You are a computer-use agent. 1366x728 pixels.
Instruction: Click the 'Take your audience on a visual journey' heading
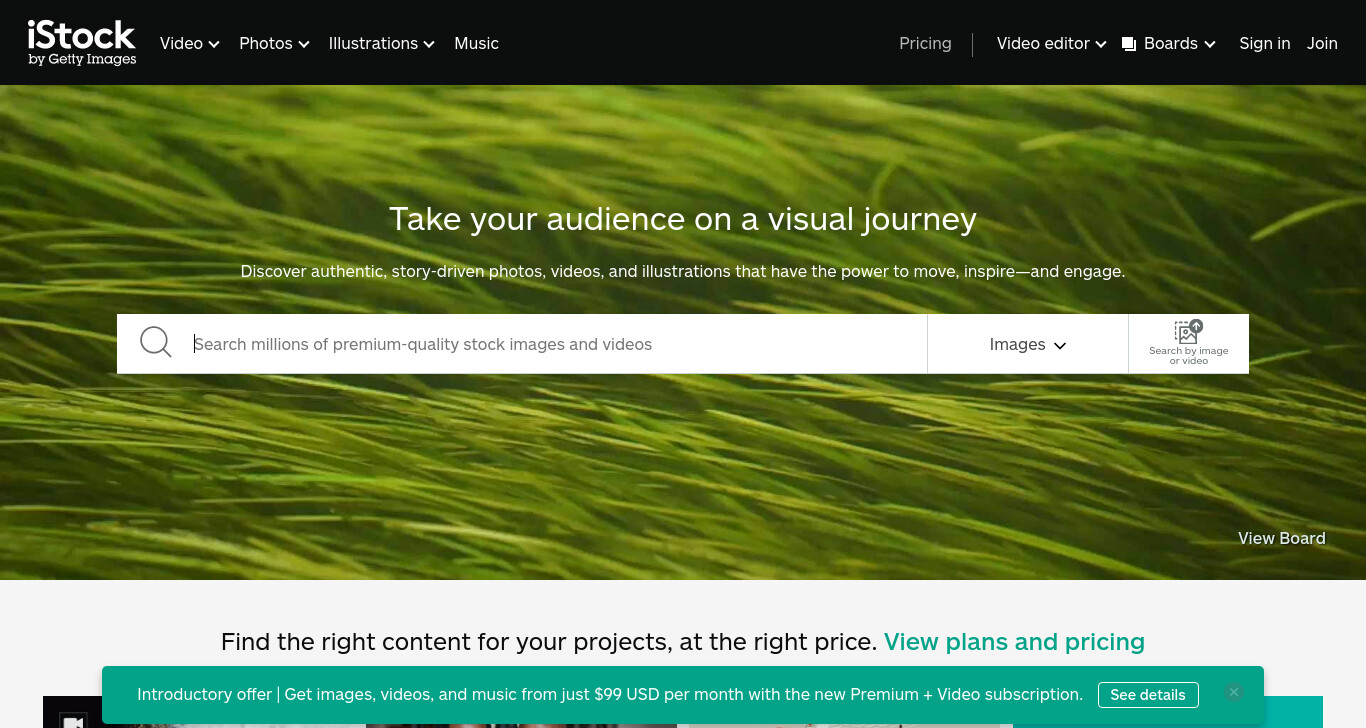point(683,219)
